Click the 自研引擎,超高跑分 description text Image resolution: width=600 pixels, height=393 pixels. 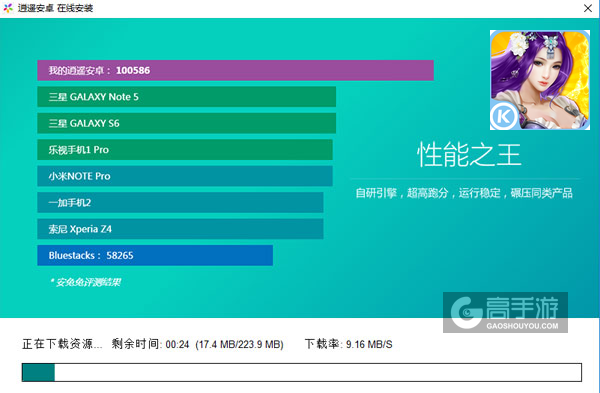(x=464, y=193)
